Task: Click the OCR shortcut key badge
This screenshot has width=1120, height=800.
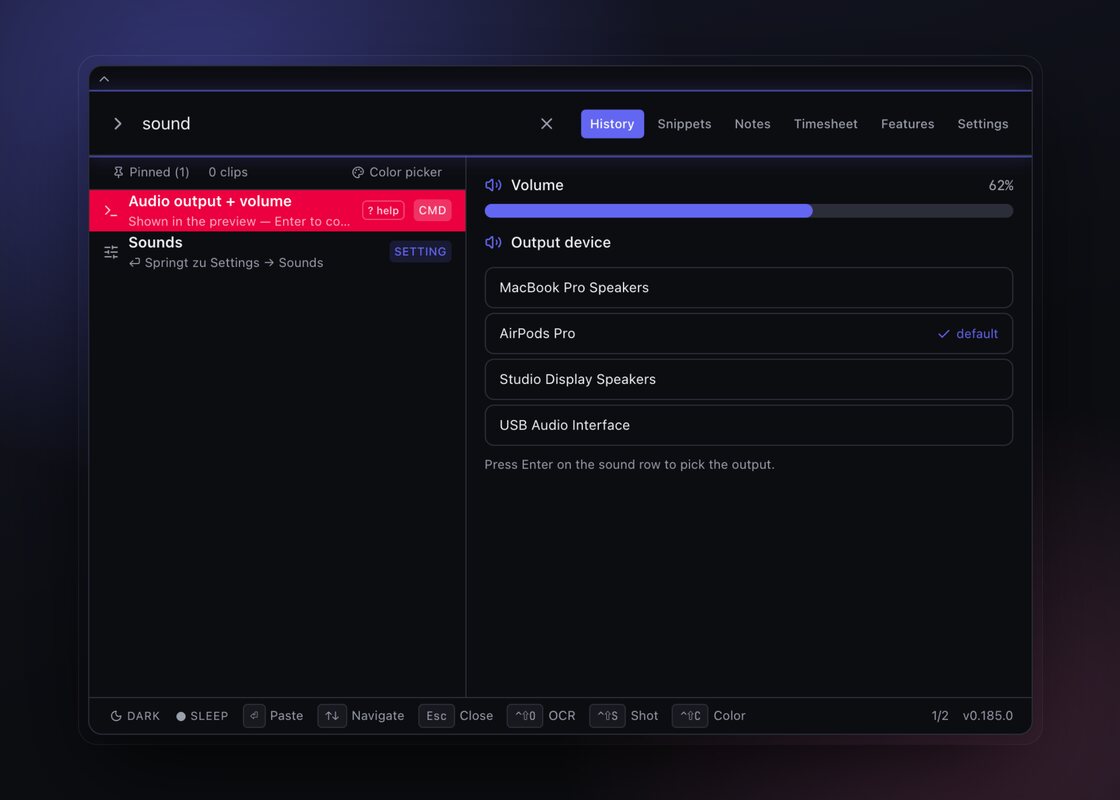Action: pyautogui.click(x=525, y=716)
